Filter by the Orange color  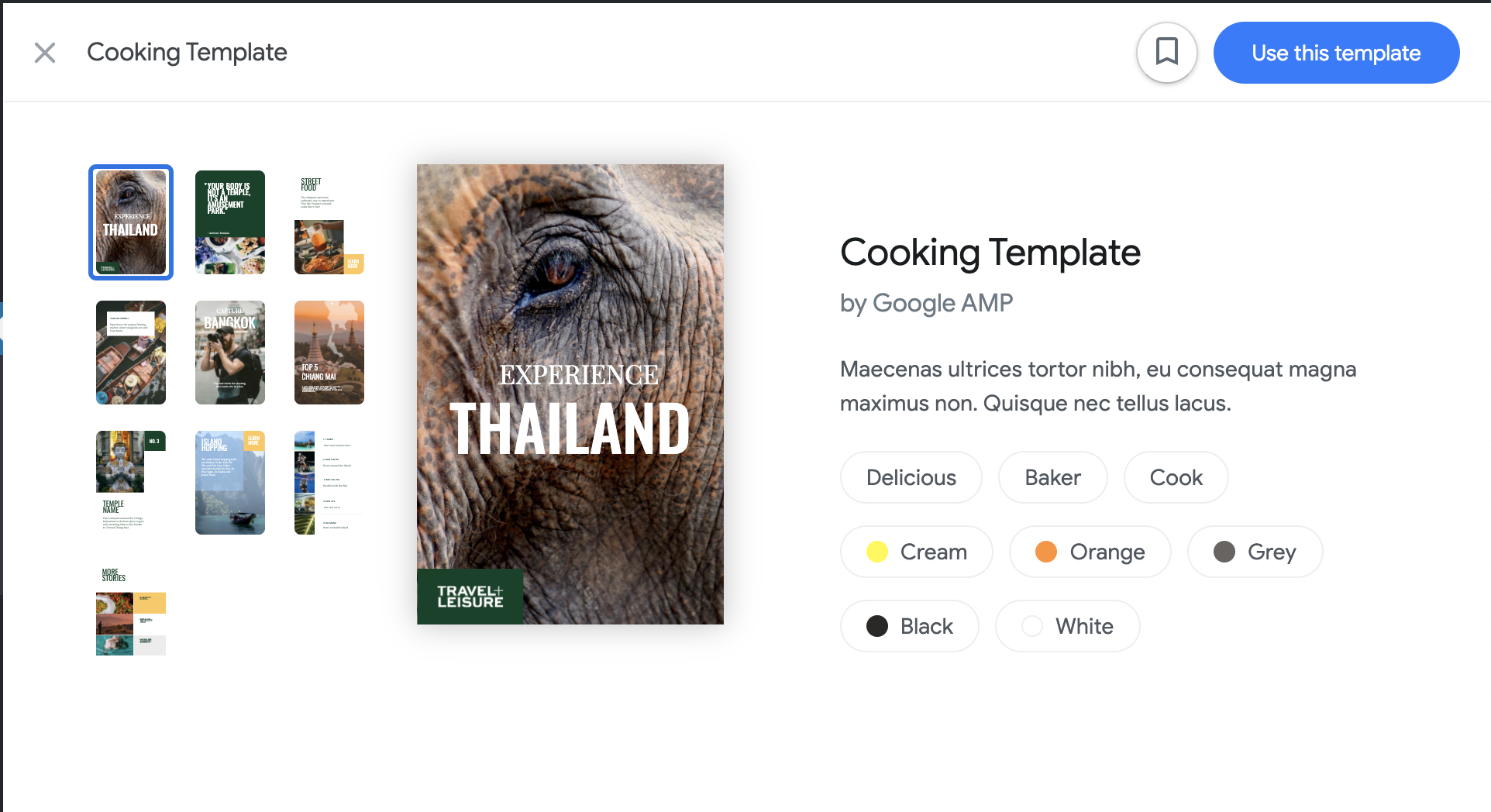click(1090, 552)
